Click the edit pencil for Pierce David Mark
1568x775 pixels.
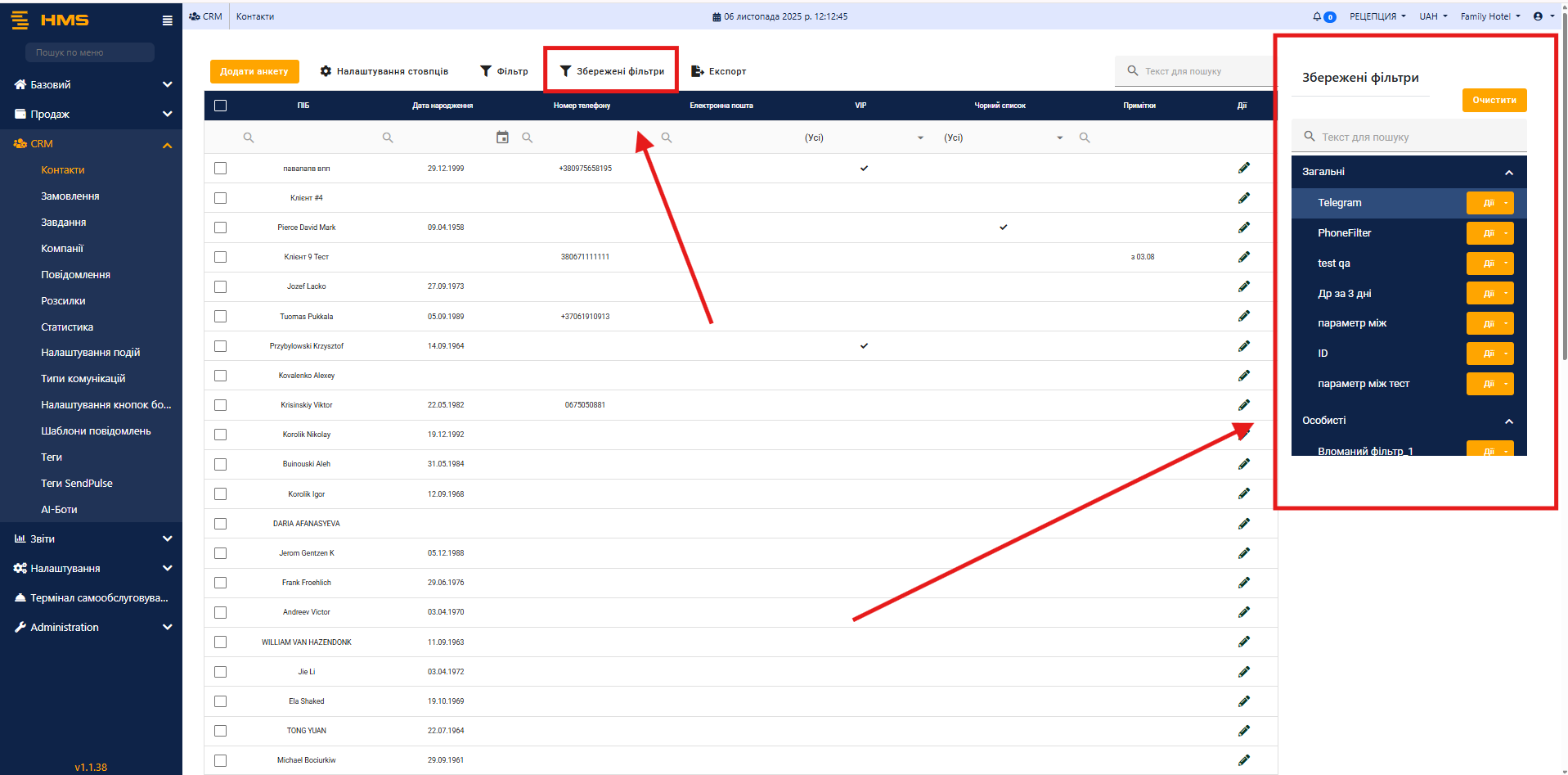click(1243, 228)
